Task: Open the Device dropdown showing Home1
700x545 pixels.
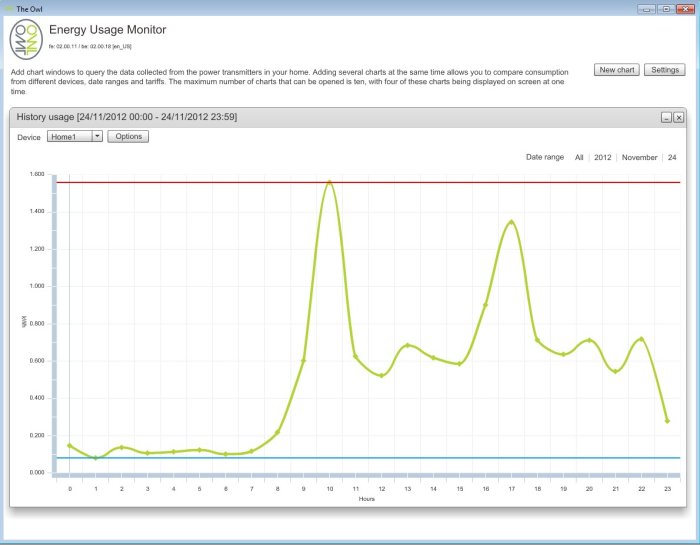Action: point(68,136)
